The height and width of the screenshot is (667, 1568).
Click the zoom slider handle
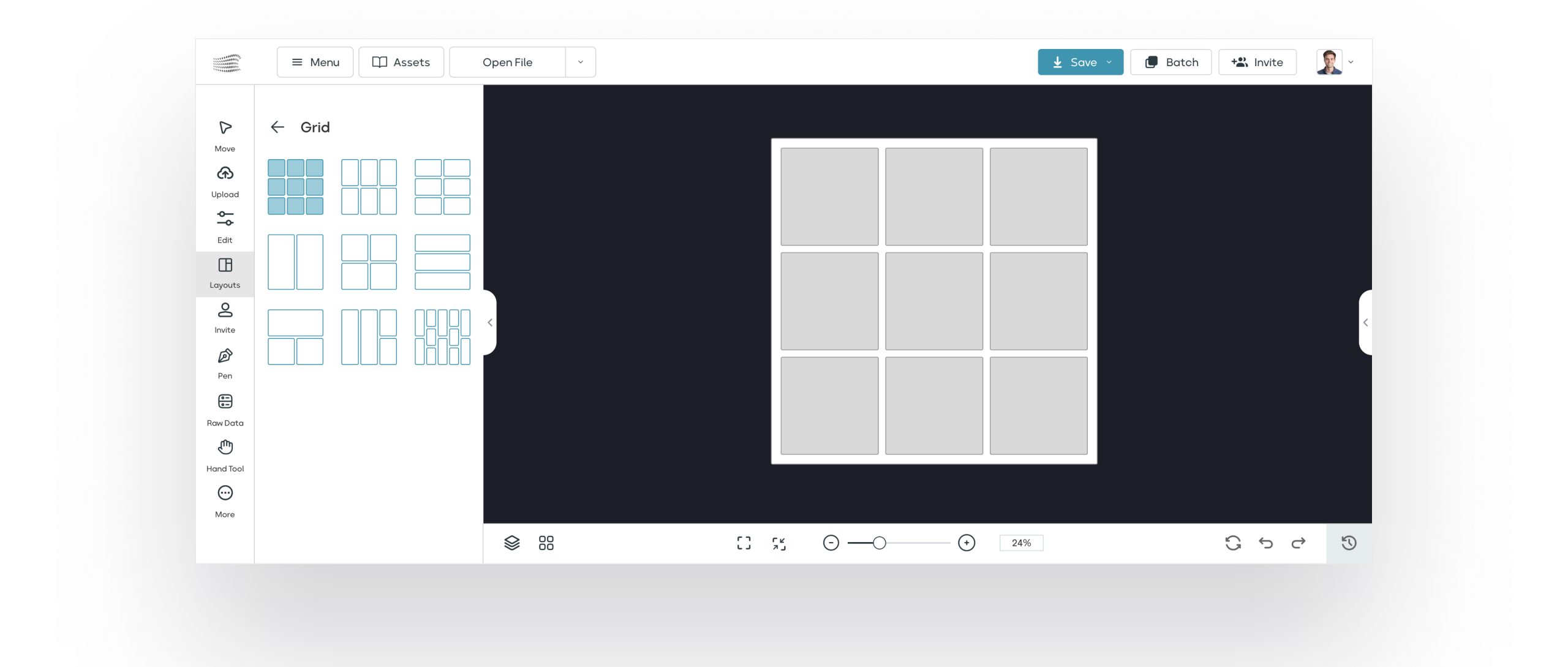coord(879,543)
